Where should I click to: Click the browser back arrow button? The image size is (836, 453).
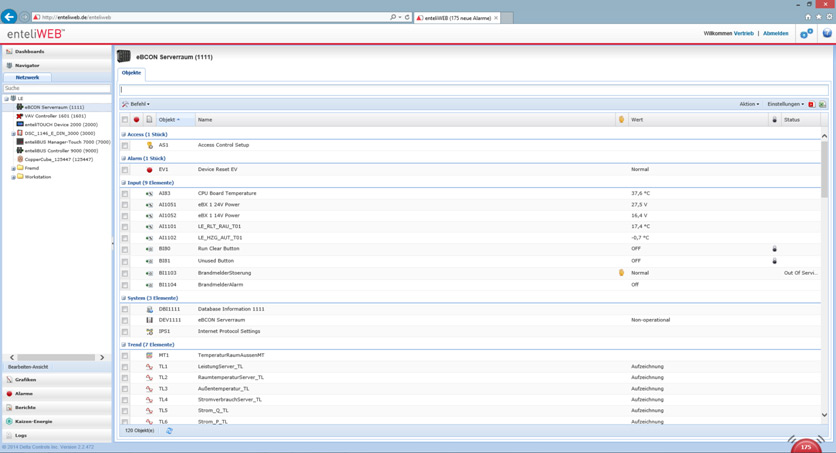(x=9, y=17)
